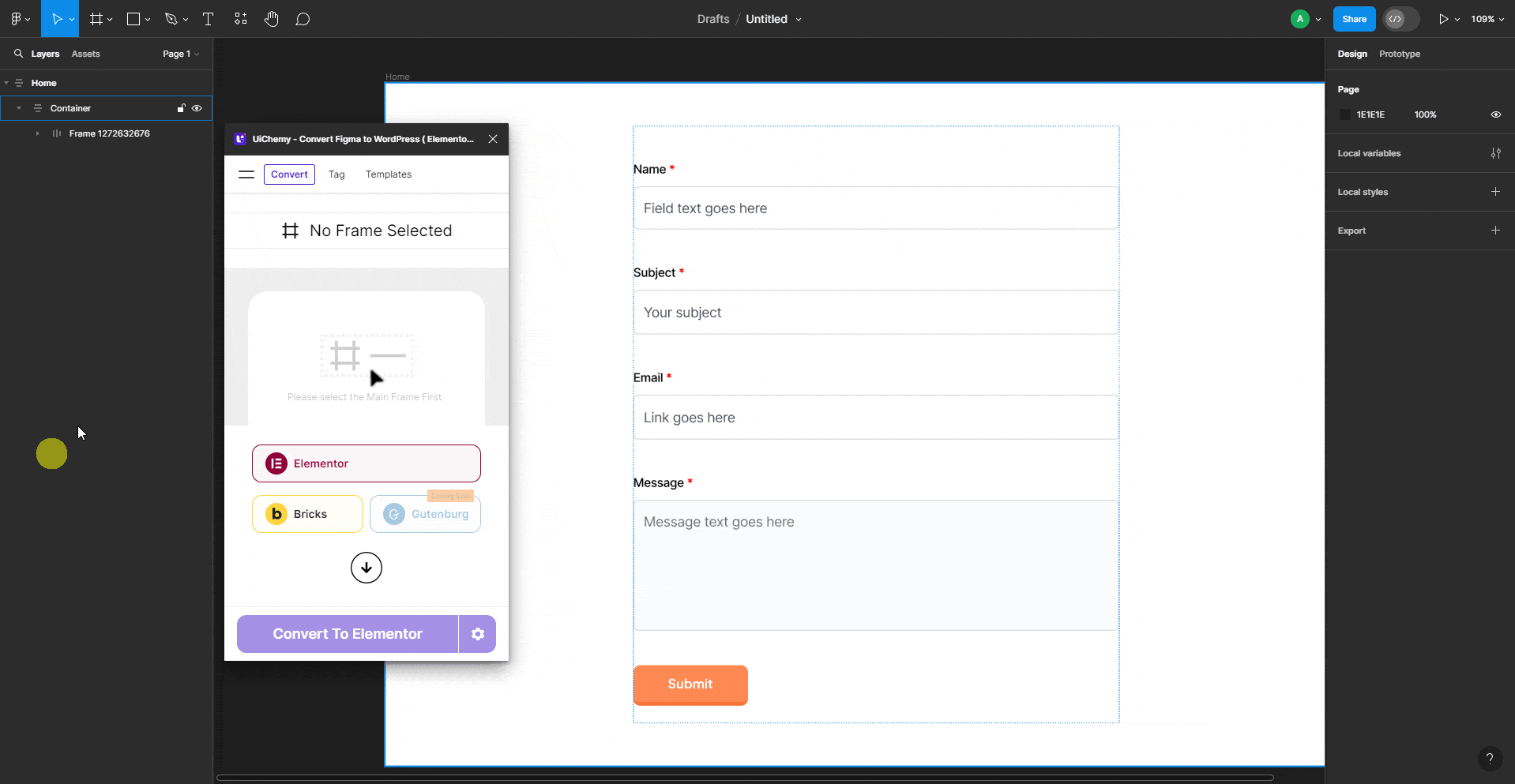The image size is (1515, 784).
Task: Select the Frame tool
Action: (x=96, y=18)
